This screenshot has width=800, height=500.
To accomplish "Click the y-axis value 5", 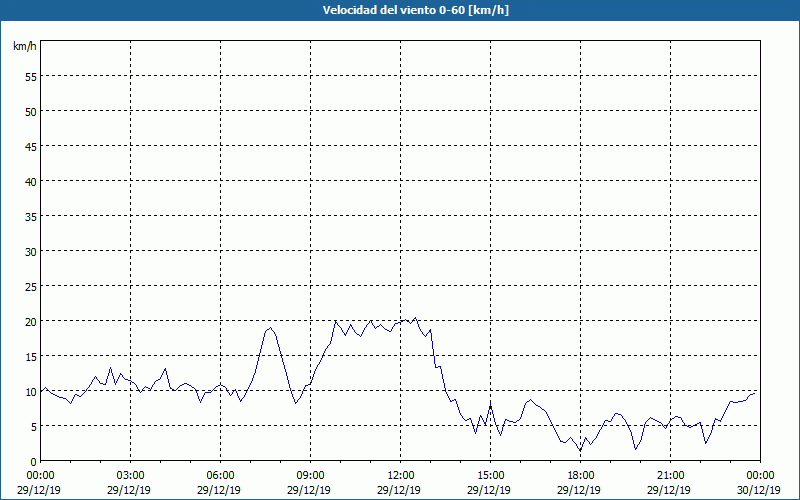I will click(34, 427).
